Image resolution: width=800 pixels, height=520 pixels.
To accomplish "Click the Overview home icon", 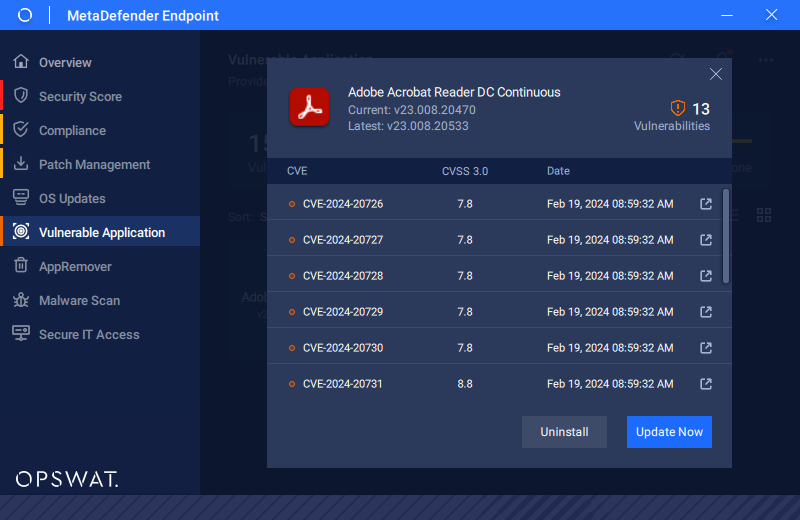I will (21, 61).
